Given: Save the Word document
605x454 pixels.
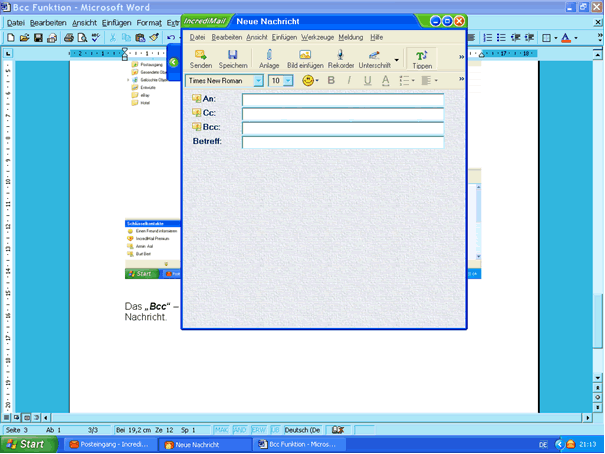Looking at the screenshot, I should 38,37.
